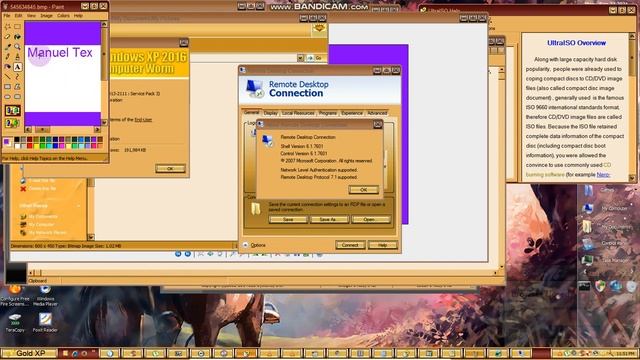Open the Image menu in Paint
This screenshot has width=640, height=360.
[x=46, y=16]
